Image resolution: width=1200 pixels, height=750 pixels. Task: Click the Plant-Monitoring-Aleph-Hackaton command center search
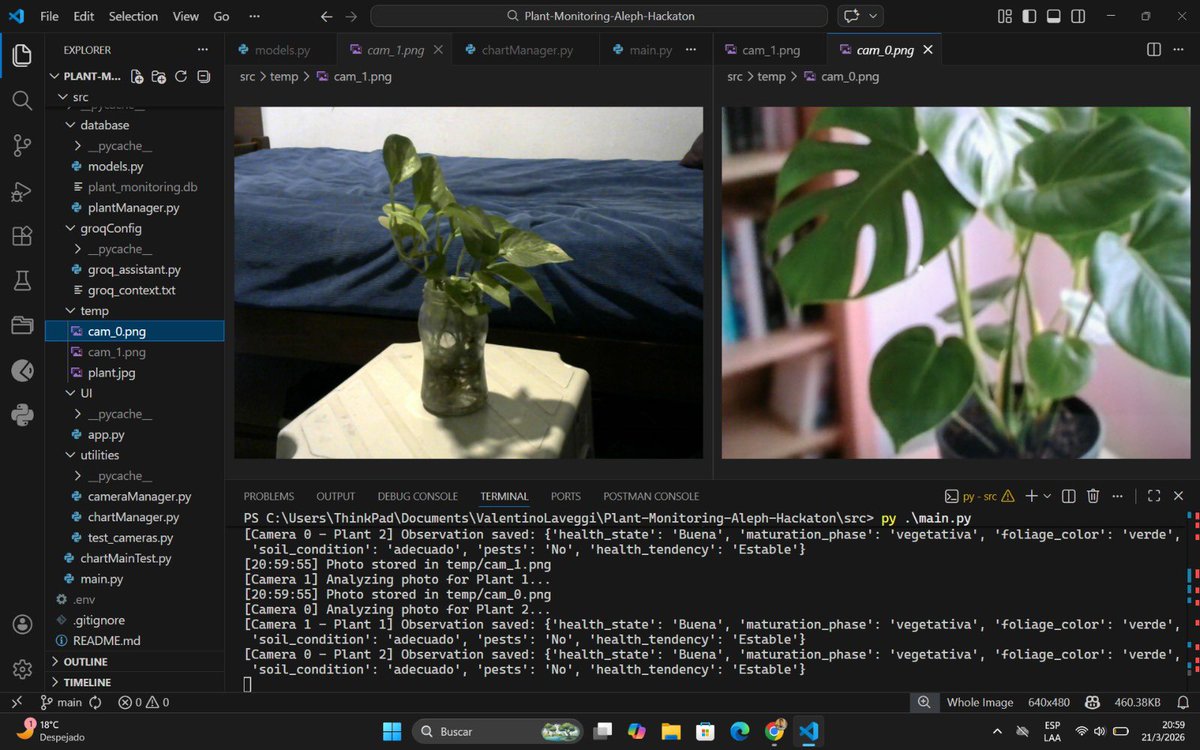coord(599,16)
